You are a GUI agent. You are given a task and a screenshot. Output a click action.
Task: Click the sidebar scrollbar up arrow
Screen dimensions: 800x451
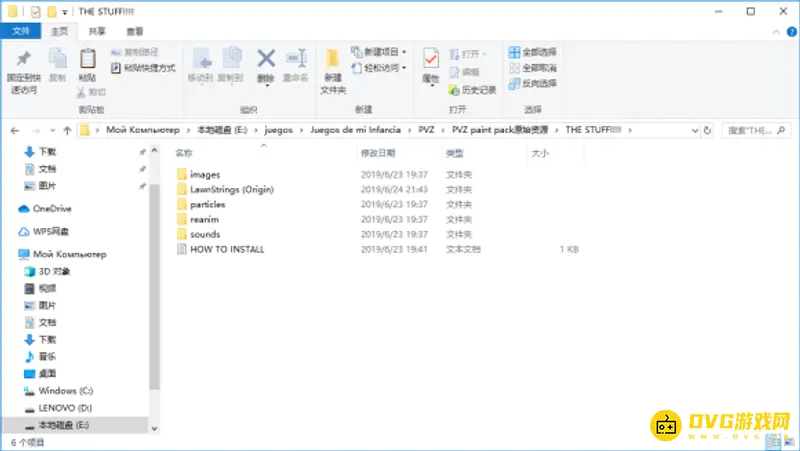155,151
